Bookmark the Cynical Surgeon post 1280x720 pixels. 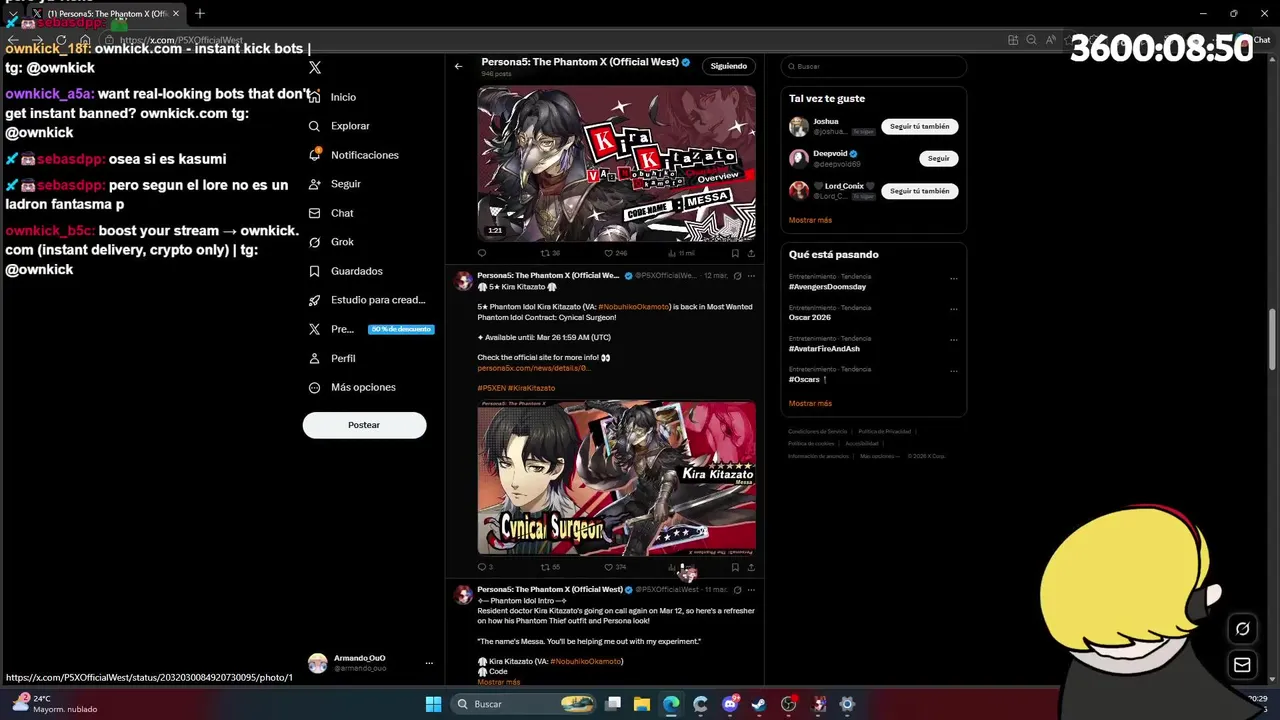tap(735, 567)
